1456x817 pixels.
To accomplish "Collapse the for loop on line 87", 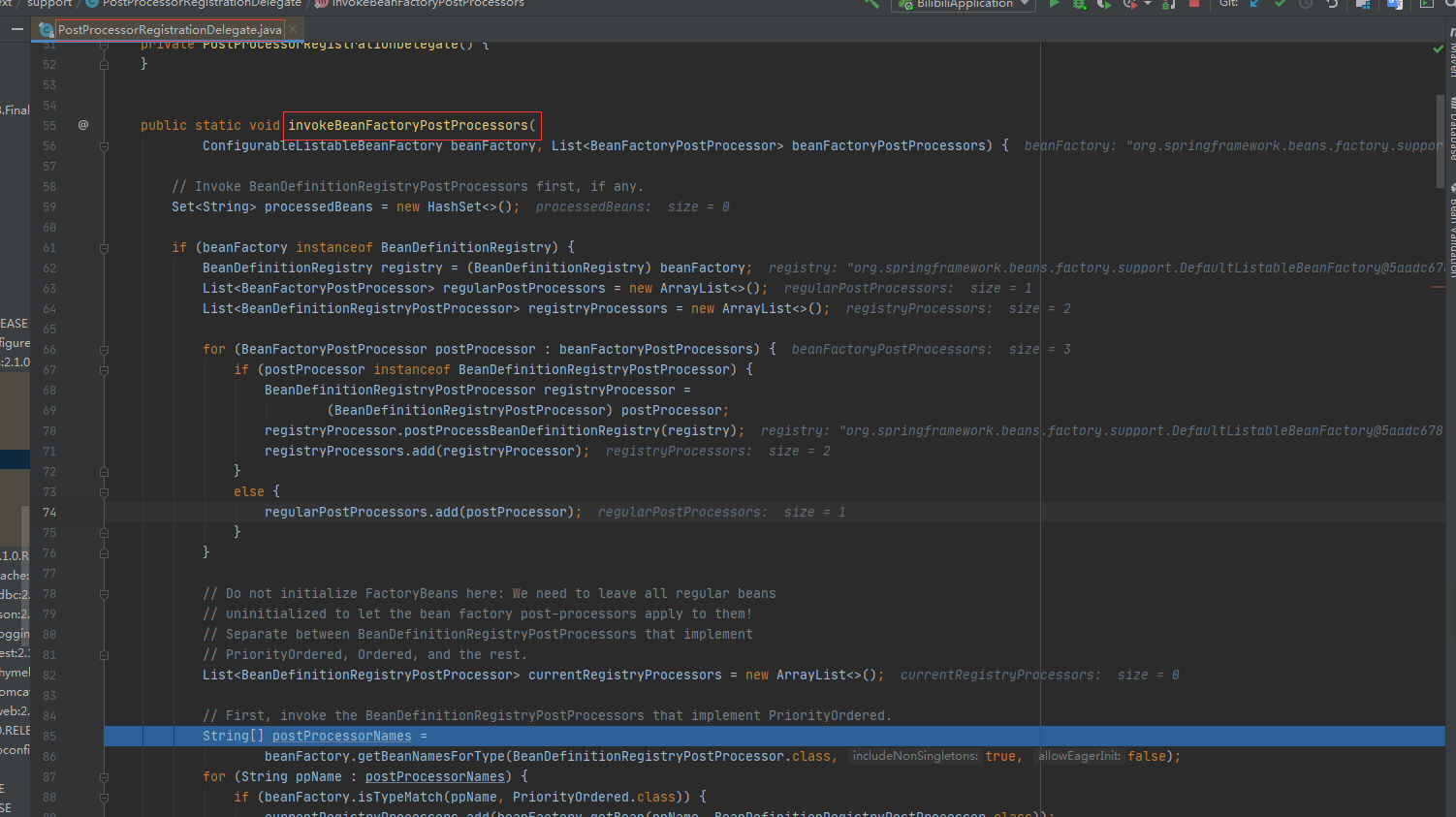I will [x=104, y=777].
